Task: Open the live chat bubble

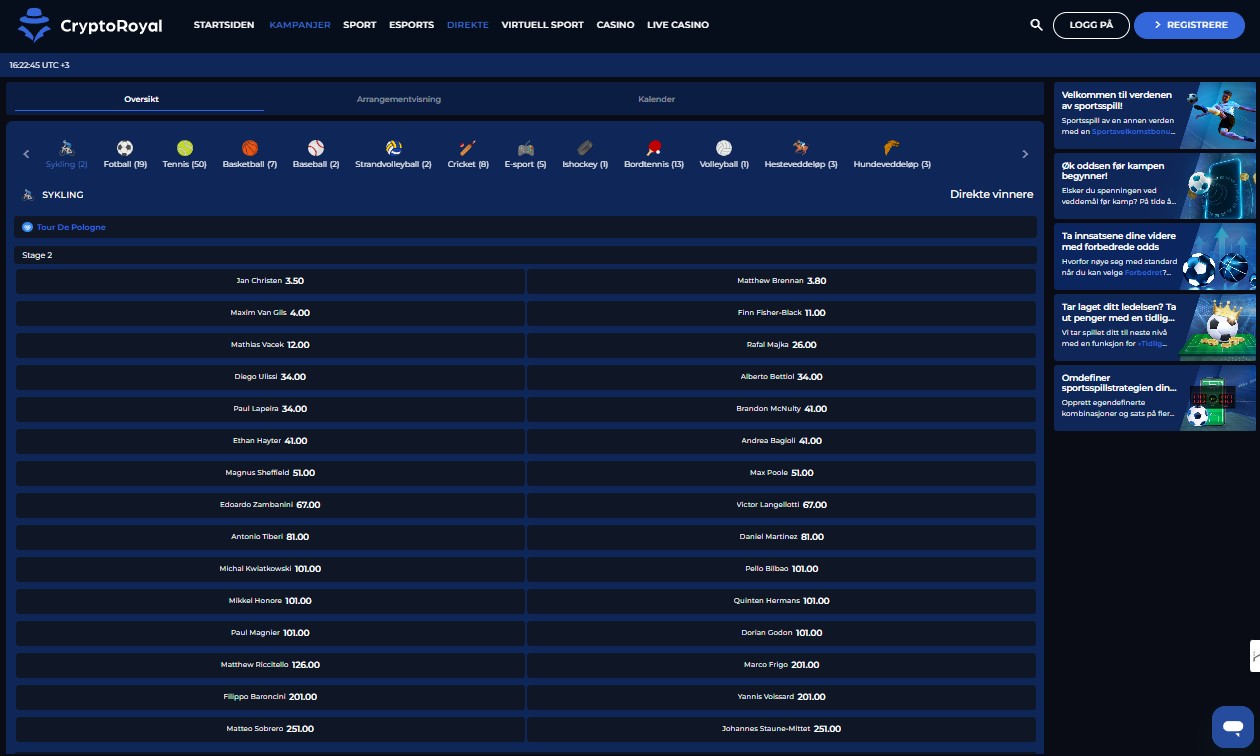Action: pos(1232,726)
